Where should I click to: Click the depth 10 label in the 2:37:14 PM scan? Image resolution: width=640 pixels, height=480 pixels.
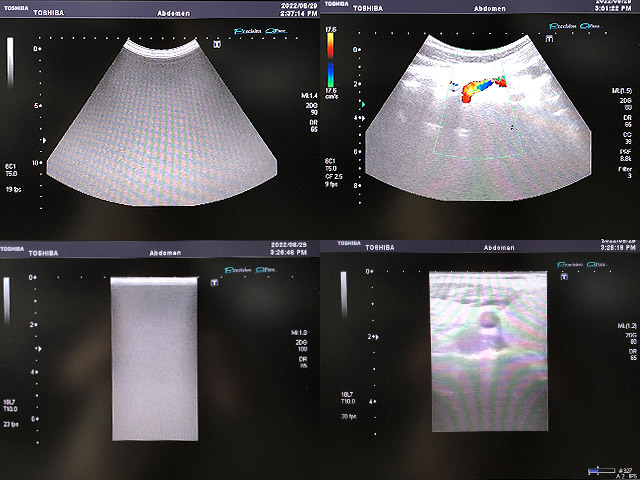(37, 163)
